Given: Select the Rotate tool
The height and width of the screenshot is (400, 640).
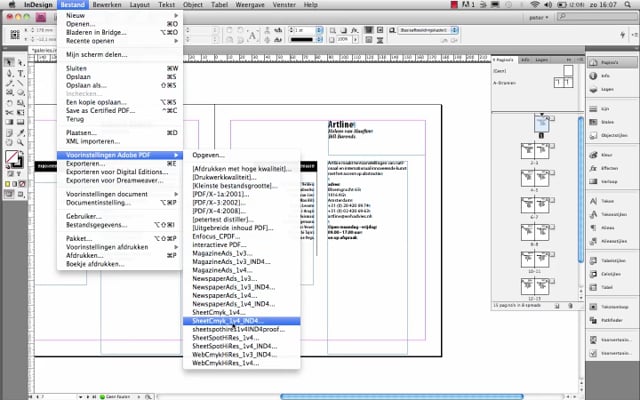Looking at the screenshot, I should (x=9, y=103).
